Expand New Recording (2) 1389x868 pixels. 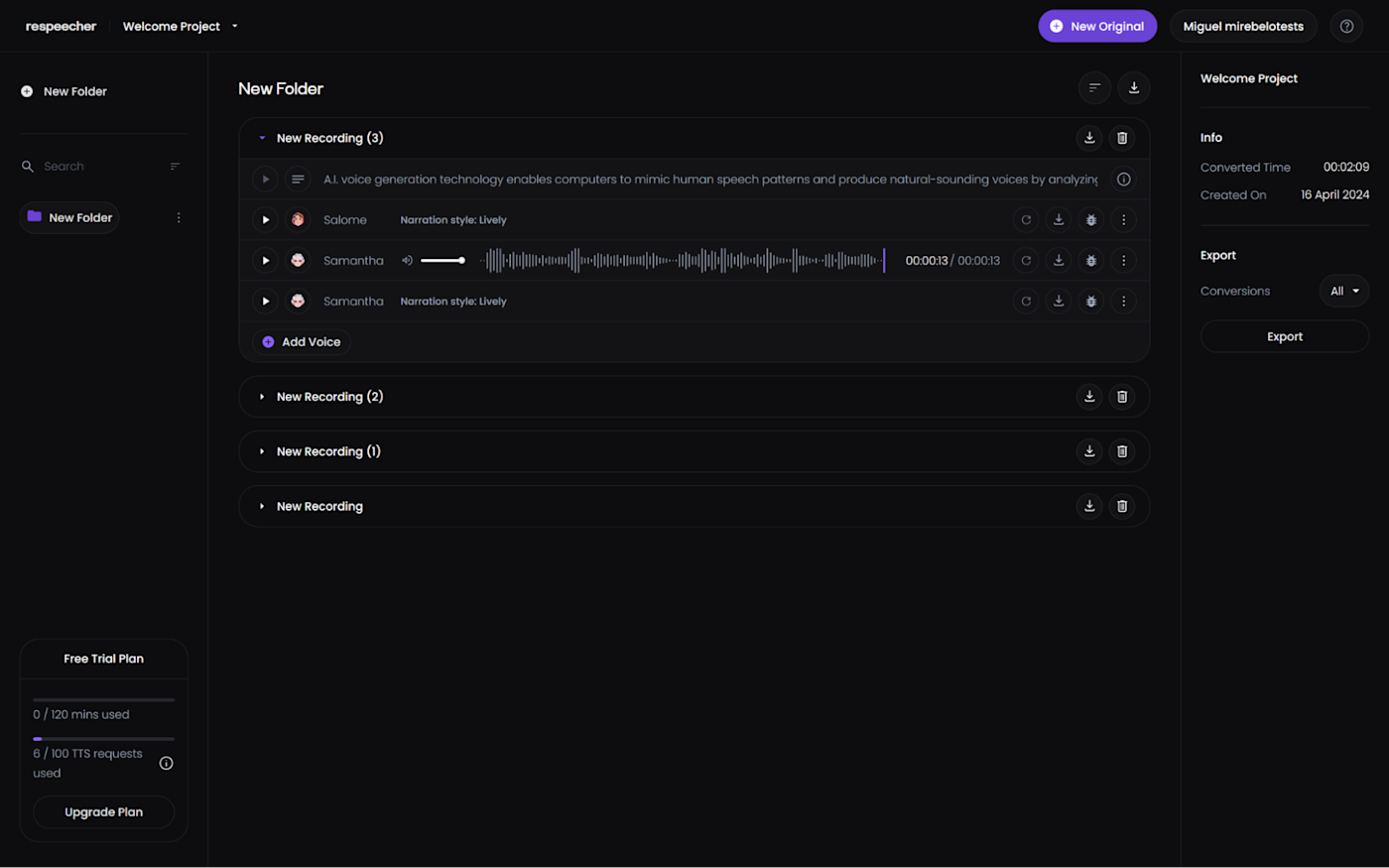pos(261,396)
